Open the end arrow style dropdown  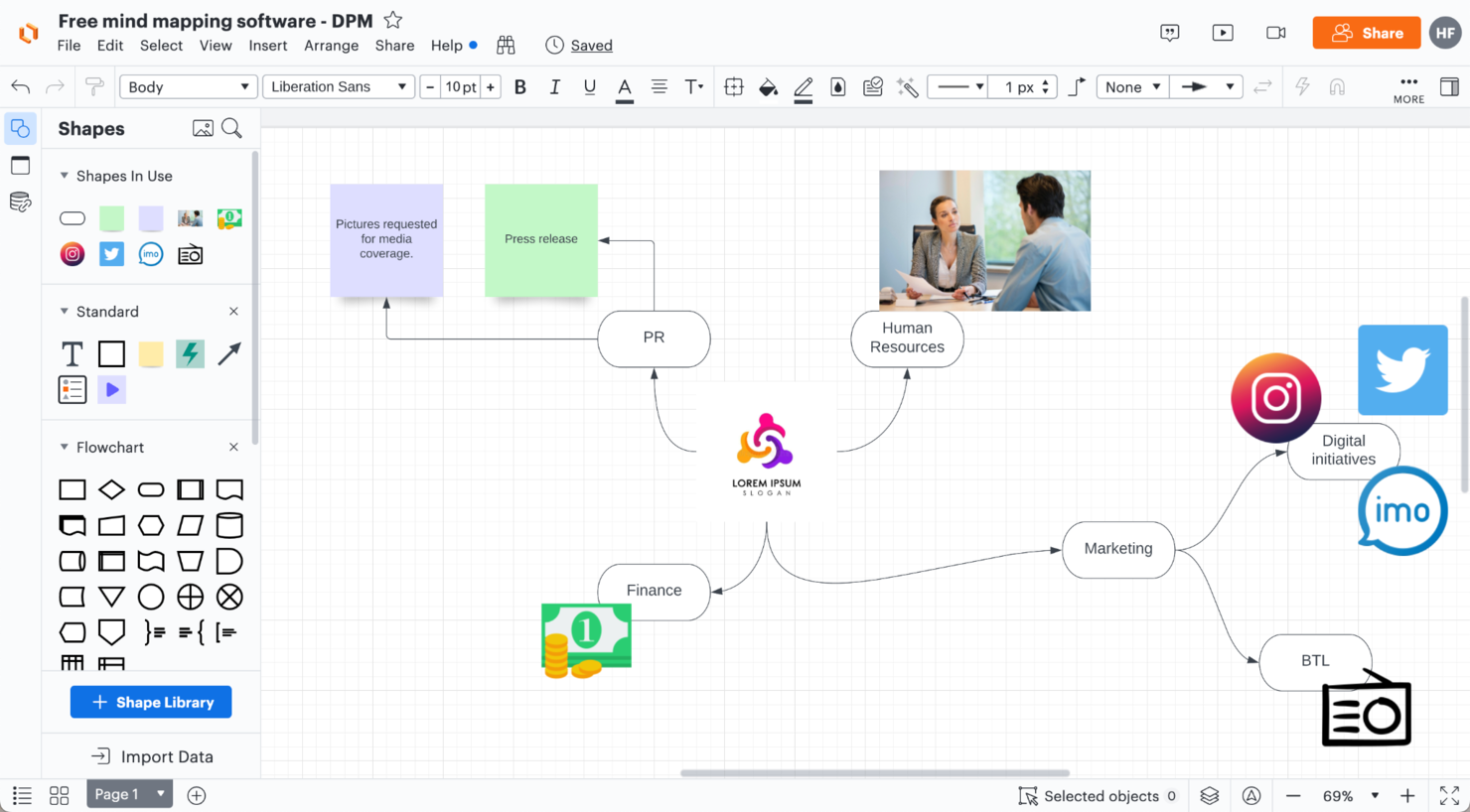pyautogui.click(x=1206, y=87)
